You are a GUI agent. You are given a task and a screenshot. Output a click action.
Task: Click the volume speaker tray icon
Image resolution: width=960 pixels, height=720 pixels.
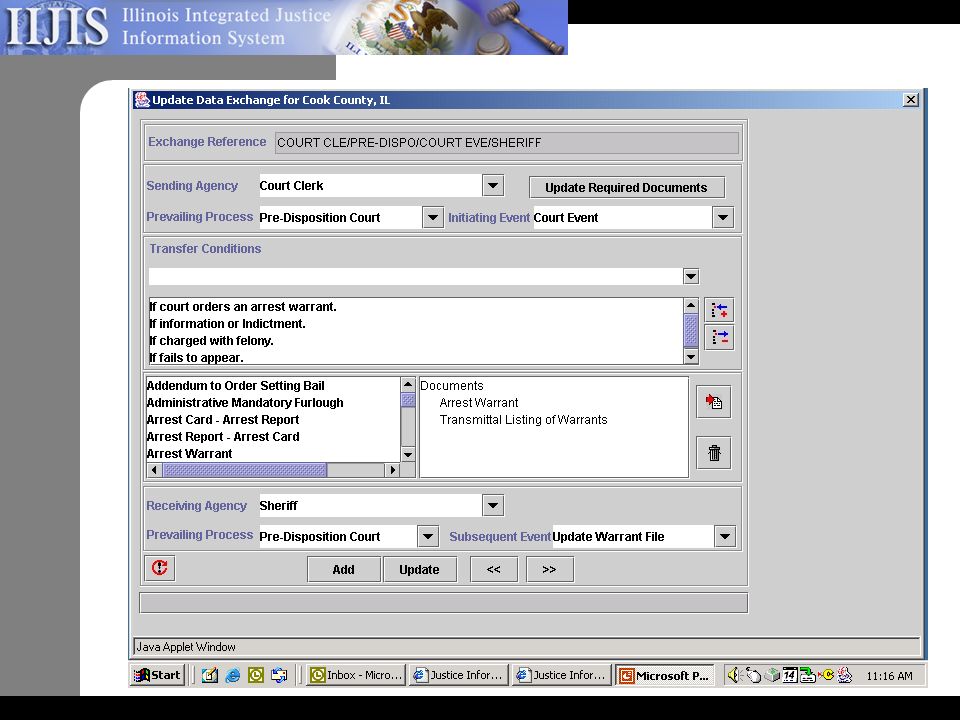coord(733,675)
